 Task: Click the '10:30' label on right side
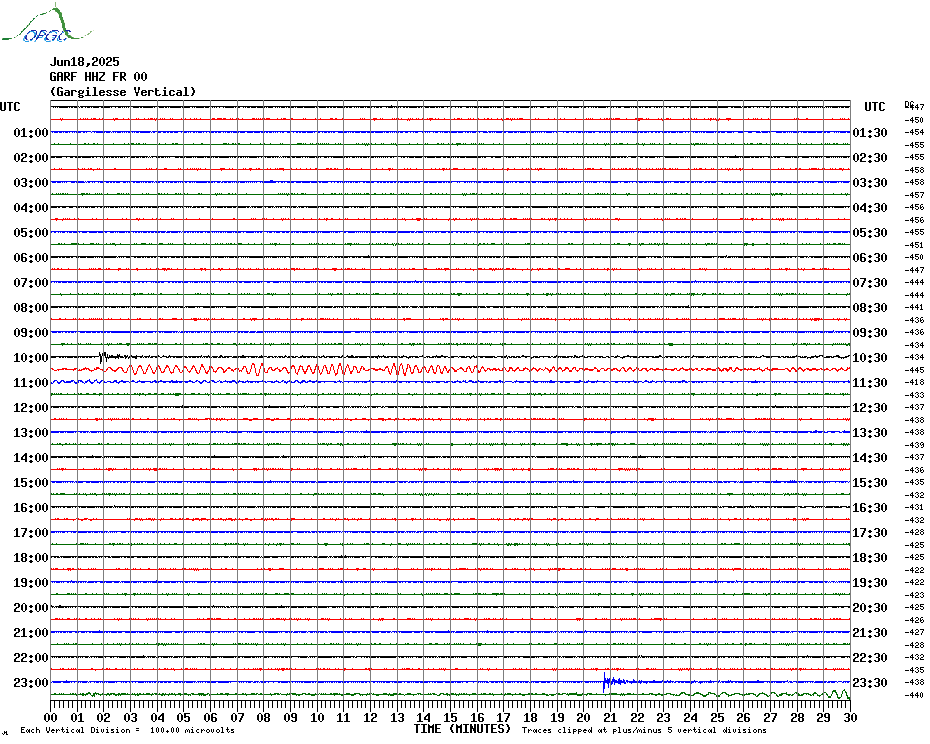click(870, 357)
